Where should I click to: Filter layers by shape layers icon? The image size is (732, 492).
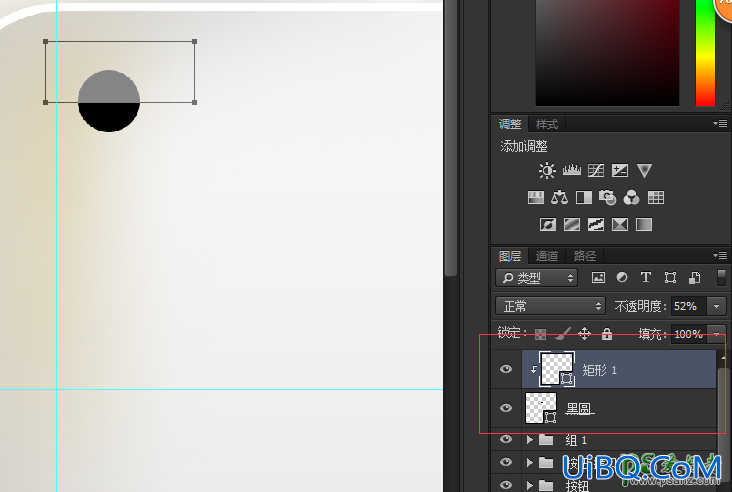pos(670,278)
